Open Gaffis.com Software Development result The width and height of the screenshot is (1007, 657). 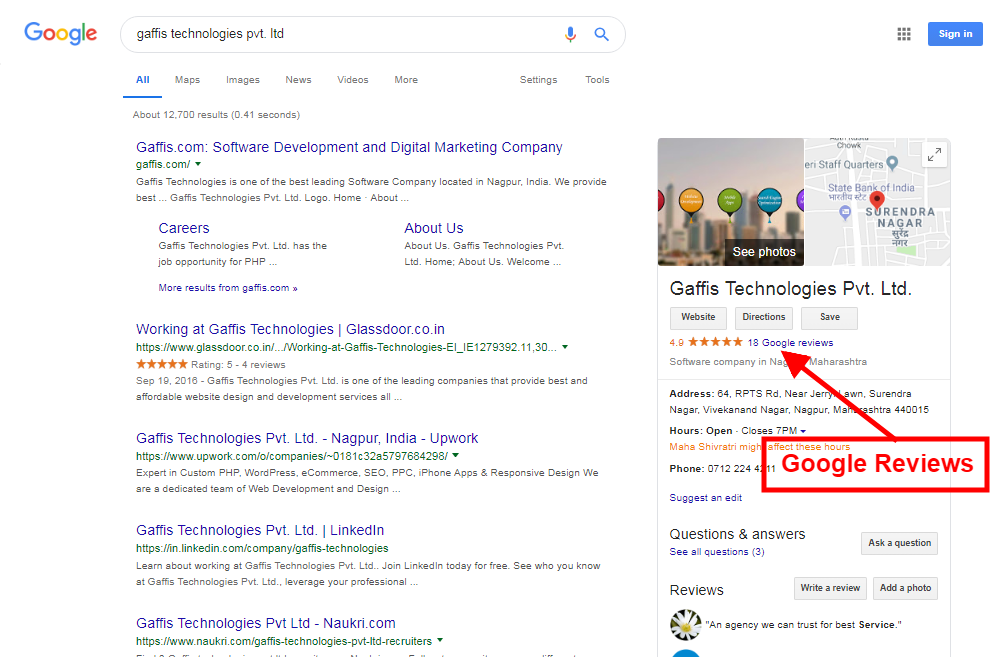(349, 147)
